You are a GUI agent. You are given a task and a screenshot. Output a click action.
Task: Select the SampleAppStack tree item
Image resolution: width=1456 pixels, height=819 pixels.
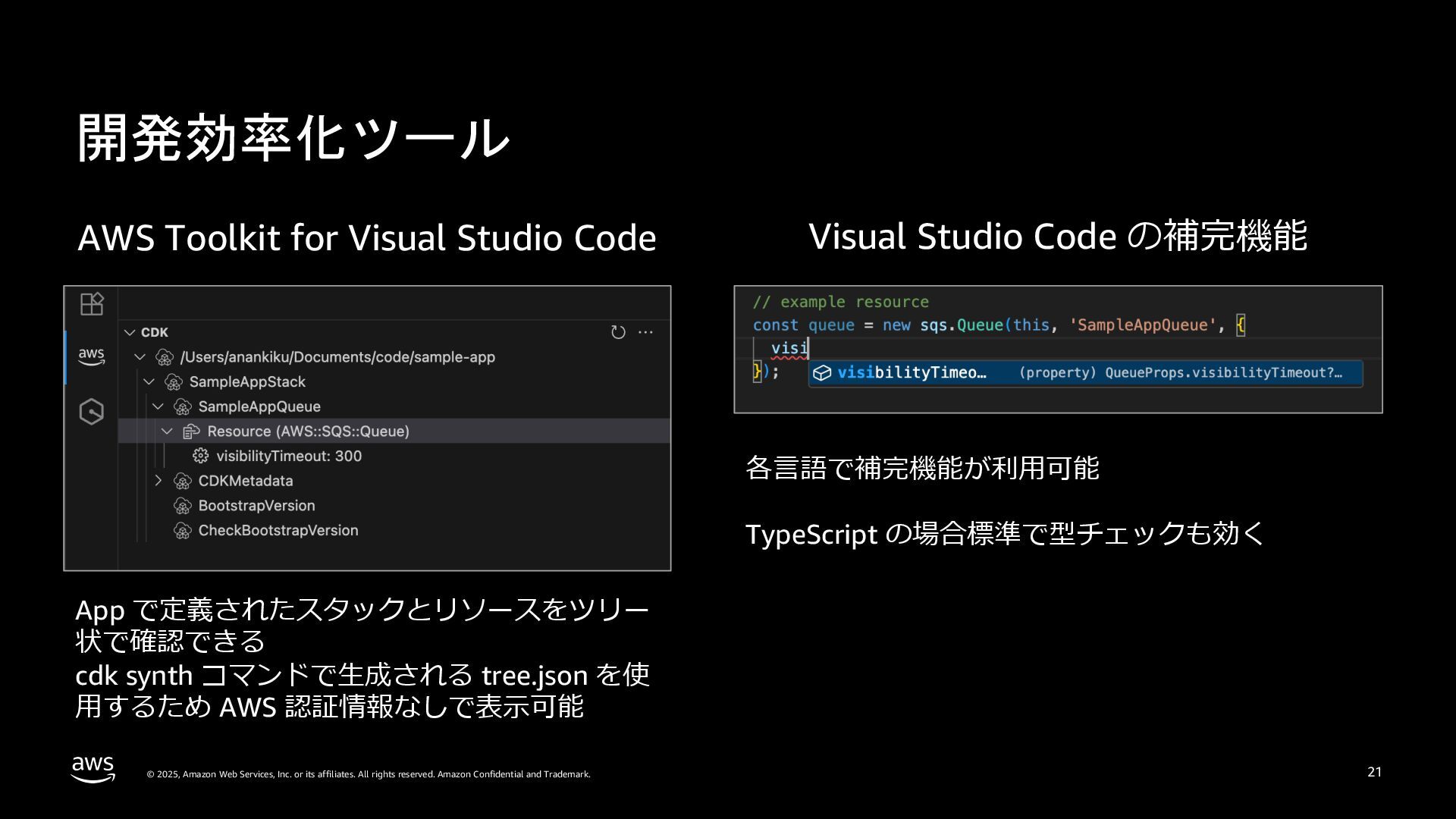[394, 381]
